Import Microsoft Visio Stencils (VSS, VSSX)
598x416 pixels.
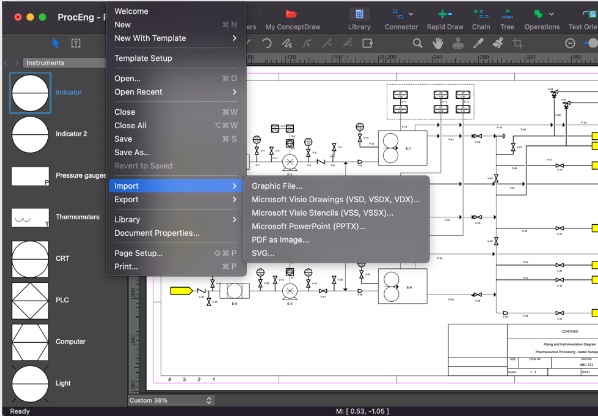pyautogui.click(x=336, y=213)
